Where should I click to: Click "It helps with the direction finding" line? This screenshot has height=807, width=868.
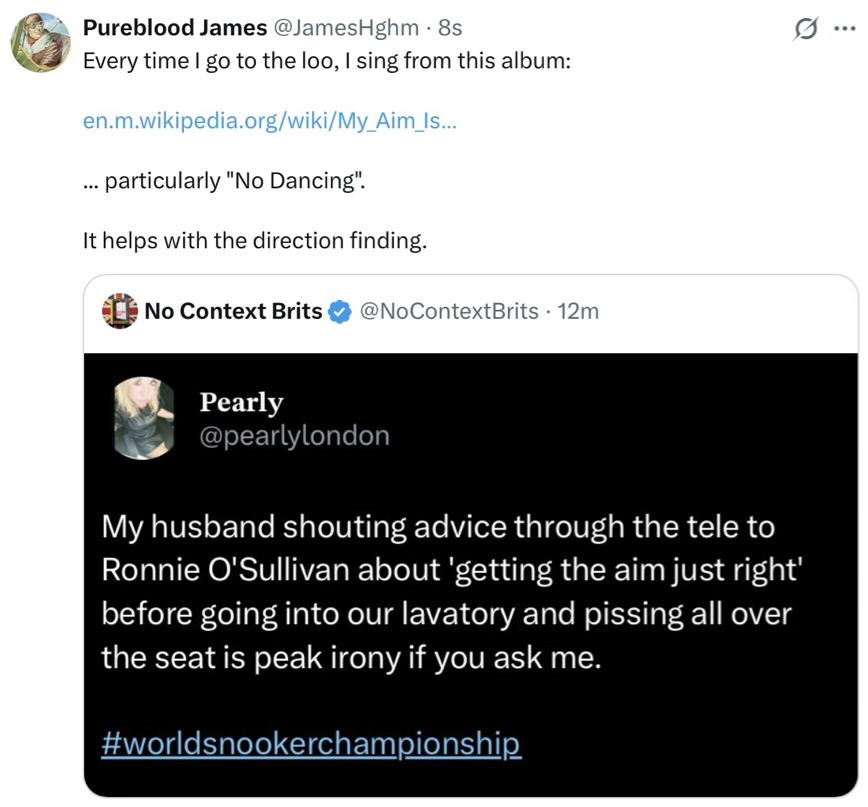255,240
